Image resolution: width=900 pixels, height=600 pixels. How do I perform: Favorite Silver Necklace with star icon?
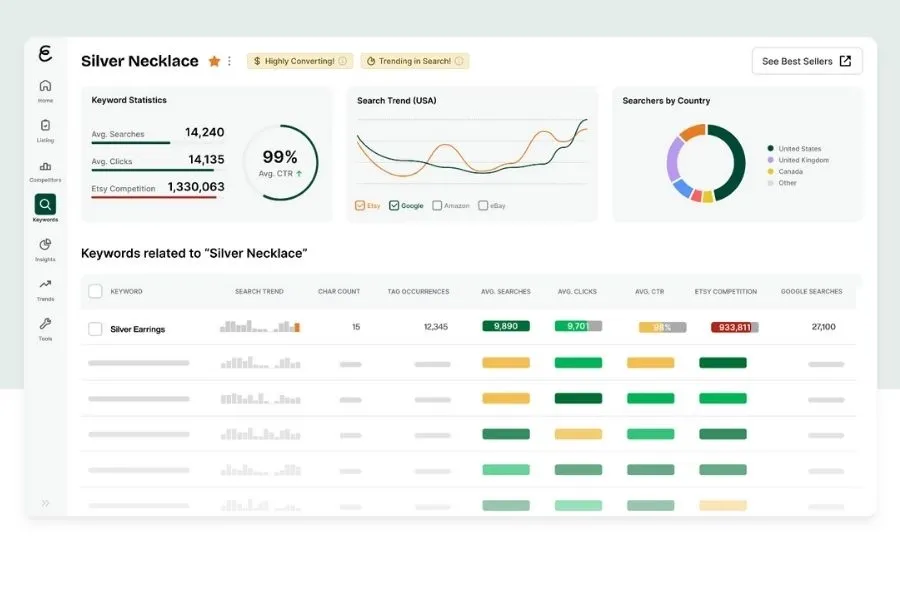(214, 61)
